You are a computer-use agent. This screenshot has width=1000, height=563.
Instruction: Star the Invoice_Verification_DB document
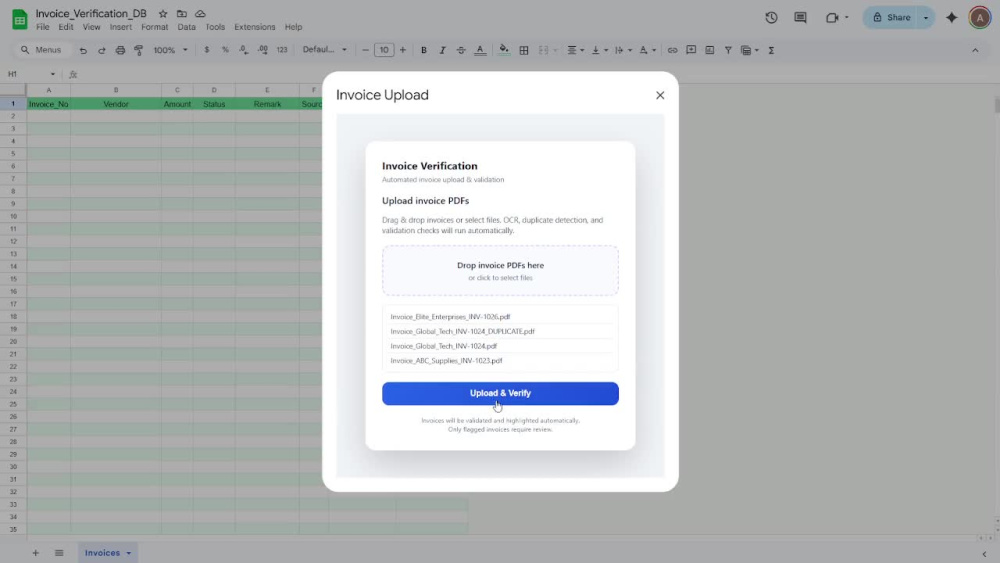[x=163, y=13]
